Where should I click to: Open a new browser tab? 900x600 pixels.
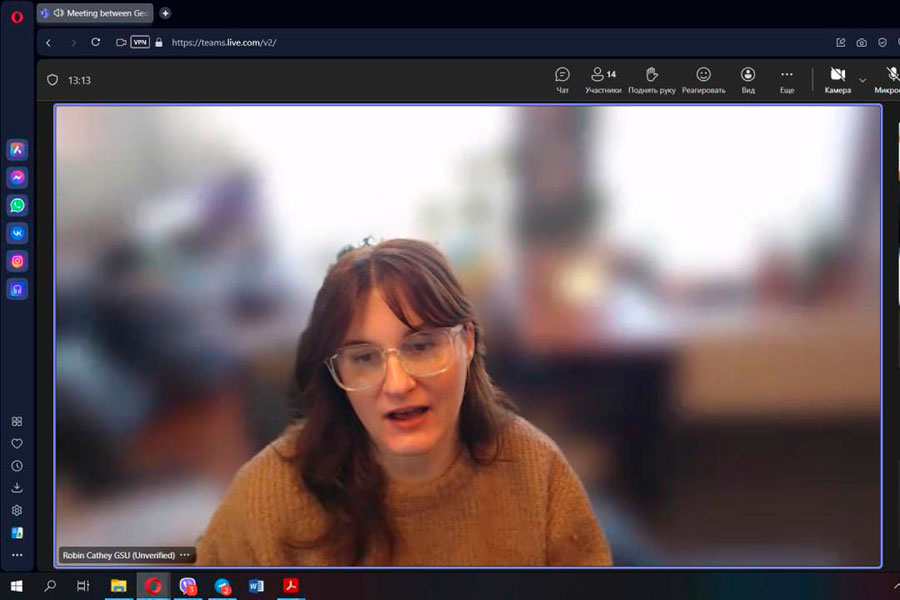pyautogui.click(x=165, y=13)
